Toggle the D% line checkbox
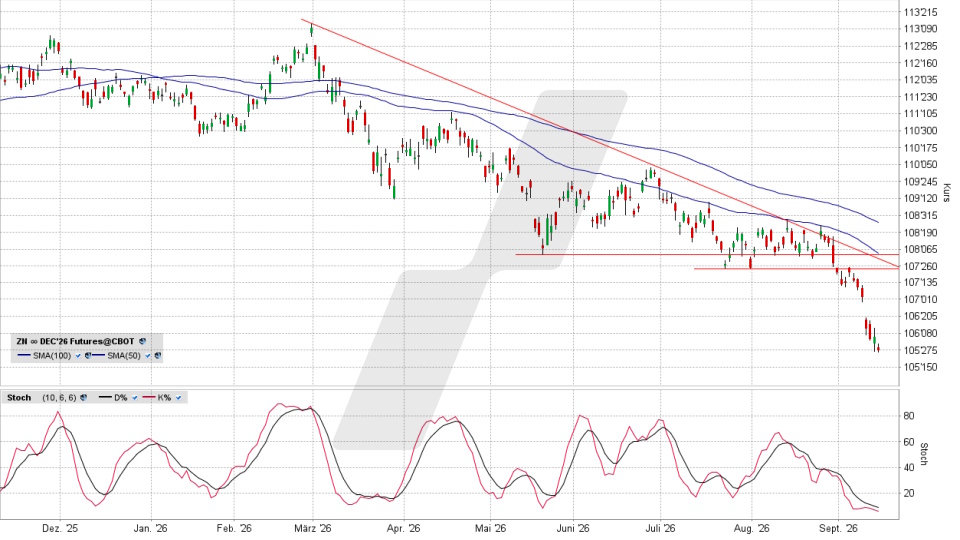This screenshot has height=540, width=960. [x=135, y=398]
